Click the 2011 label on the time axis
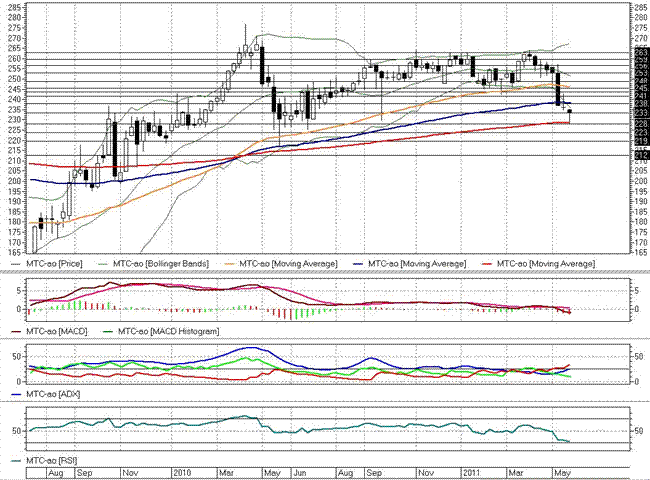 pos(471,473)
